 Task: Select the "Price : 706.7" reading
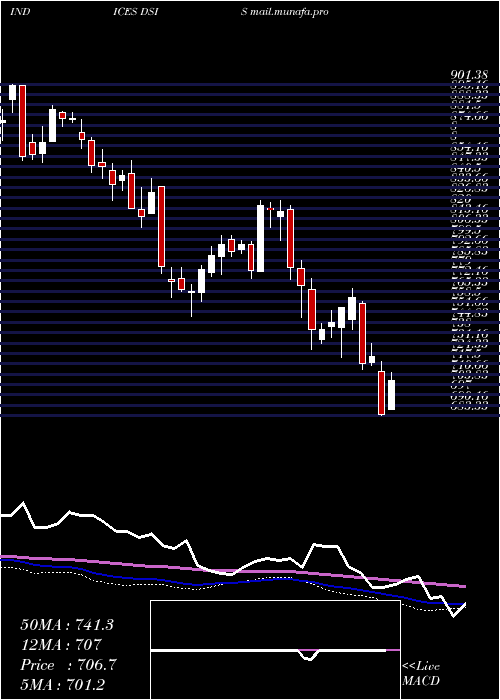pos(68,665)
